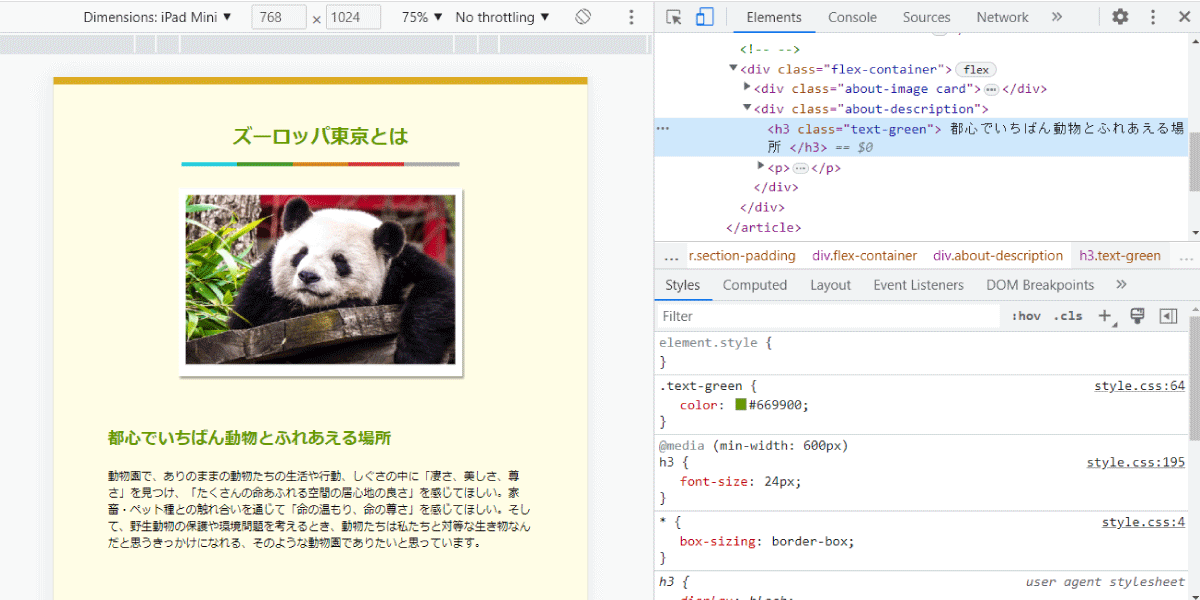This screenshot has width=1200, height=600.
Task: Switch to the Console tab
Action: [x=852, y=17]
